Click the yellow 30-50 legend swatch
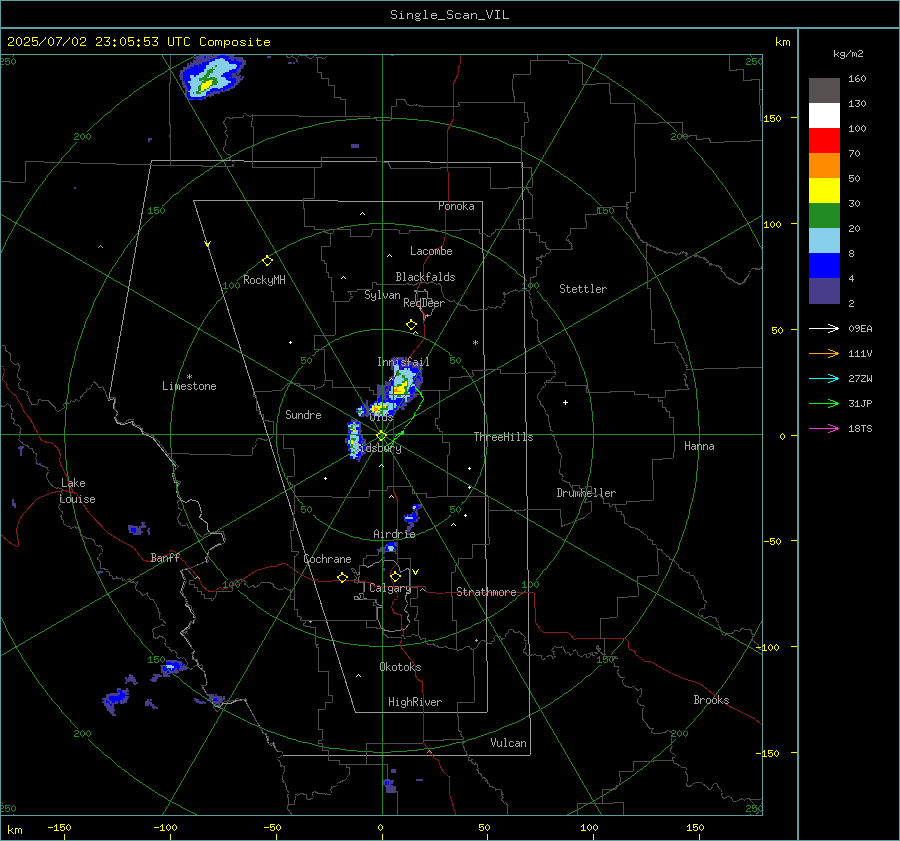Screen dimensions: 900x841 point(824,191)
